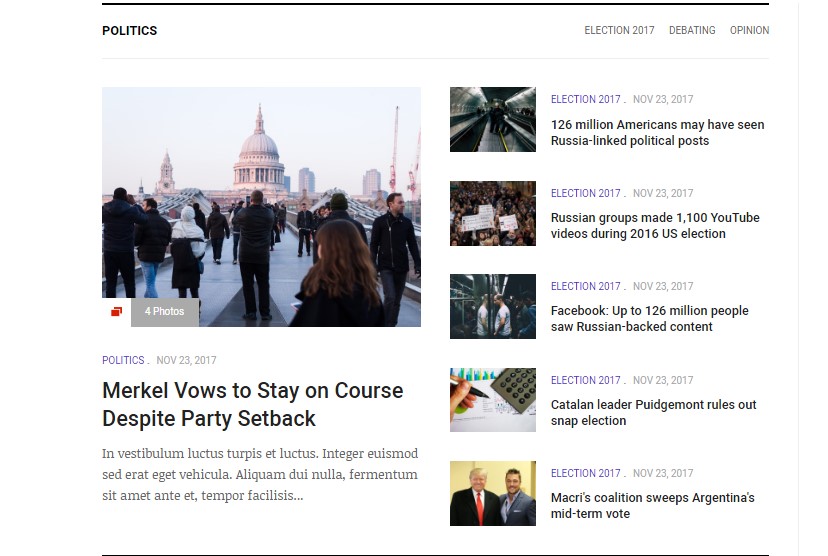The height and width of the screenshot is (556, 828).
Task: Click the date beside 126 million Americans article
Action: pos(663,99)
